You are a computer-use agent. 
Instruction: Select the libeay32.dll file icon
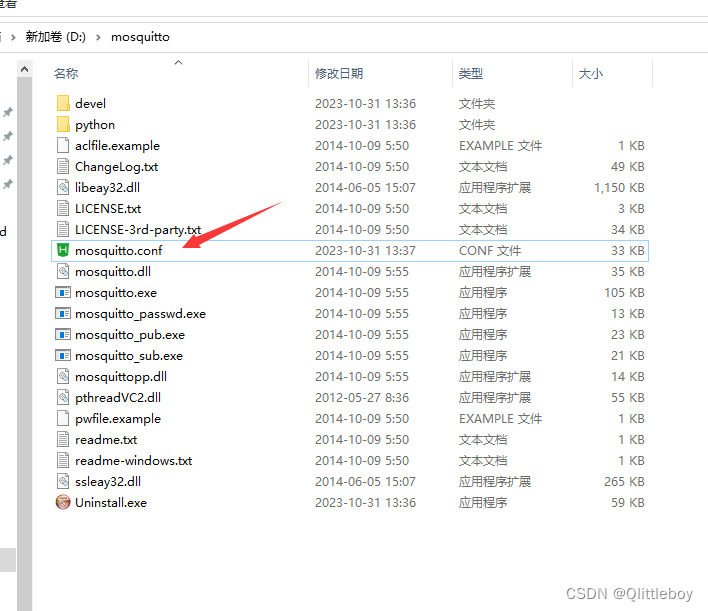click(x=63, y=187)
